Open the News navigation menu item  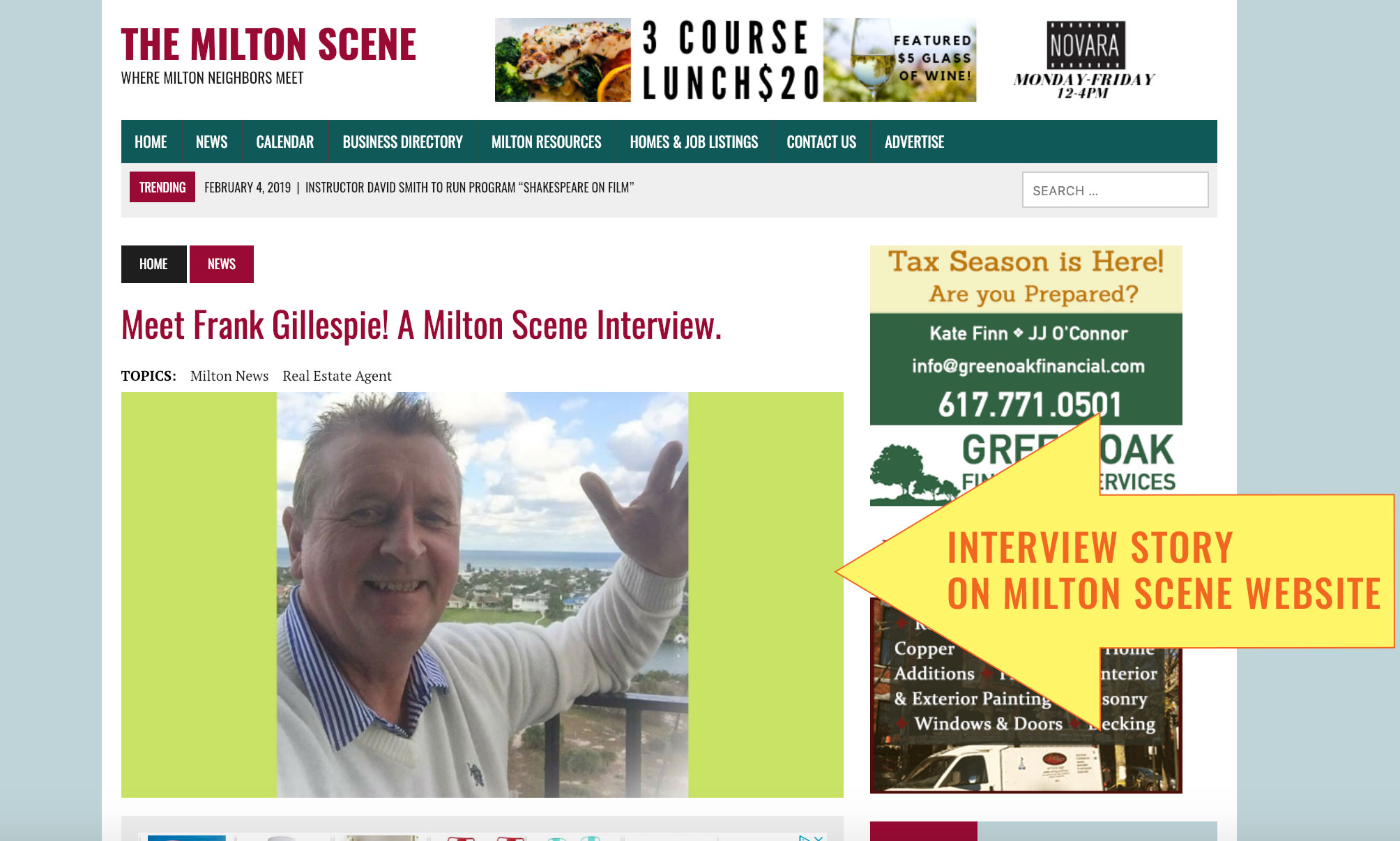click(x=211, y=142)
